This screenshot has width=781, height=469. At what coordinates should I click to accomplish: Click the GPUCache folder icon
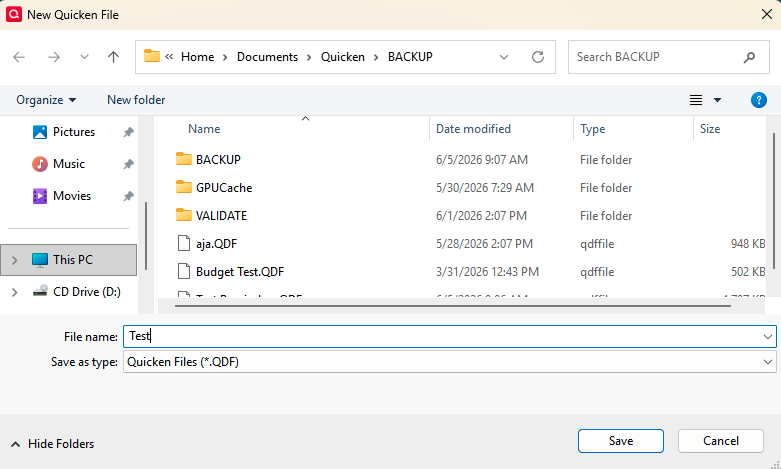(x=184, y=187)
